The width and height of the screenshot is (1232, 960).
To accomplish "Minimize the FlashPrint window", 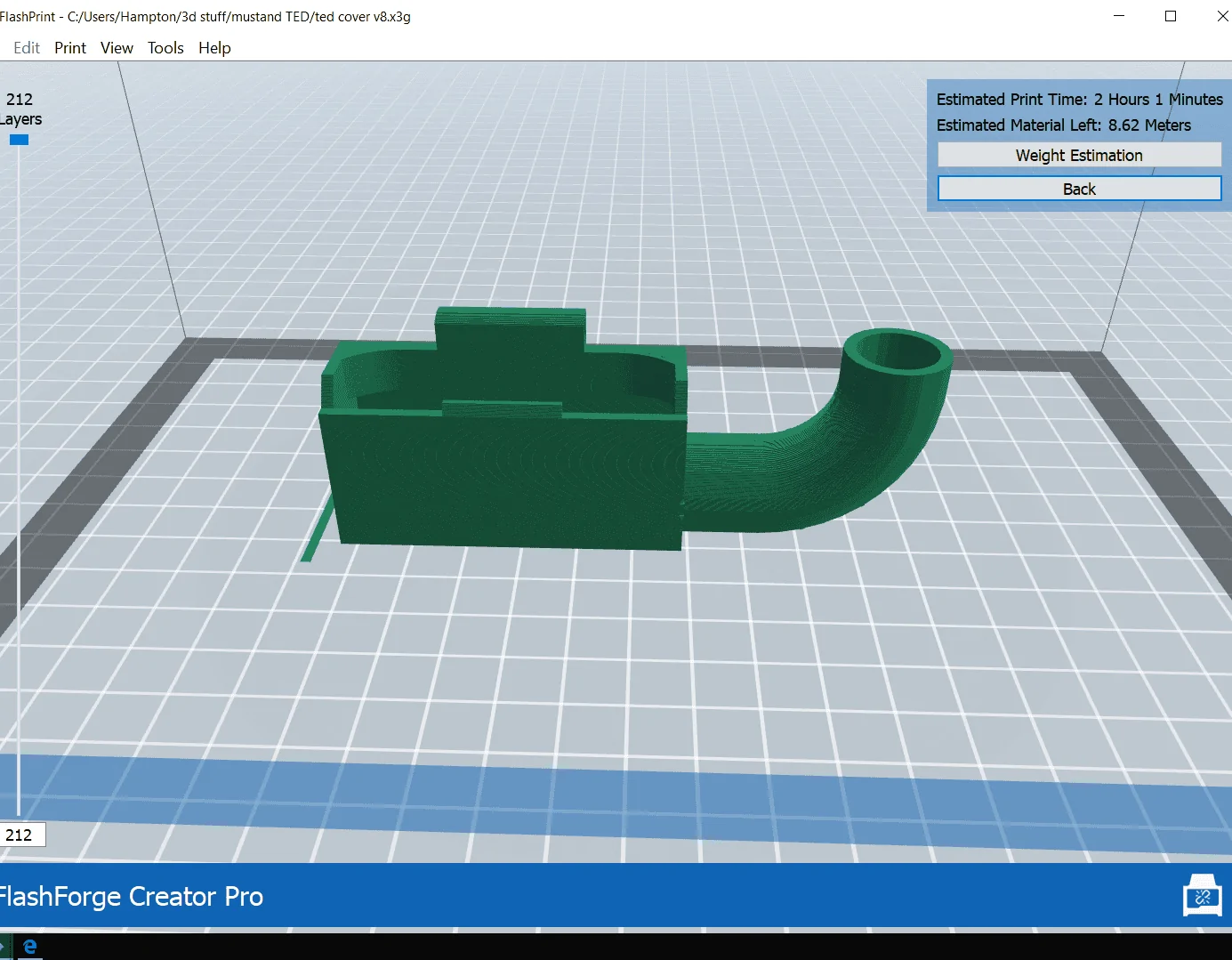I will tap(1119, 16).
